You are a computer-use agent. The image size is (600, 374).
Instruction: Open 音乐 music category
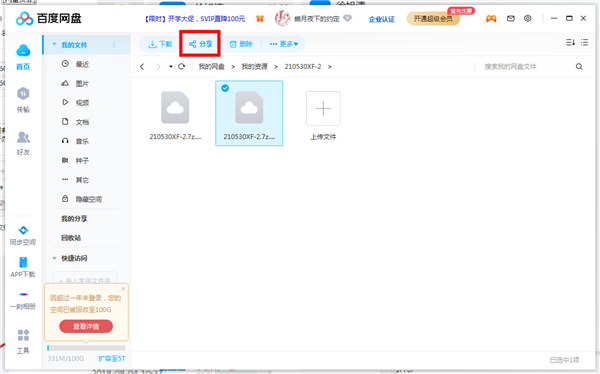coord(75,141)
